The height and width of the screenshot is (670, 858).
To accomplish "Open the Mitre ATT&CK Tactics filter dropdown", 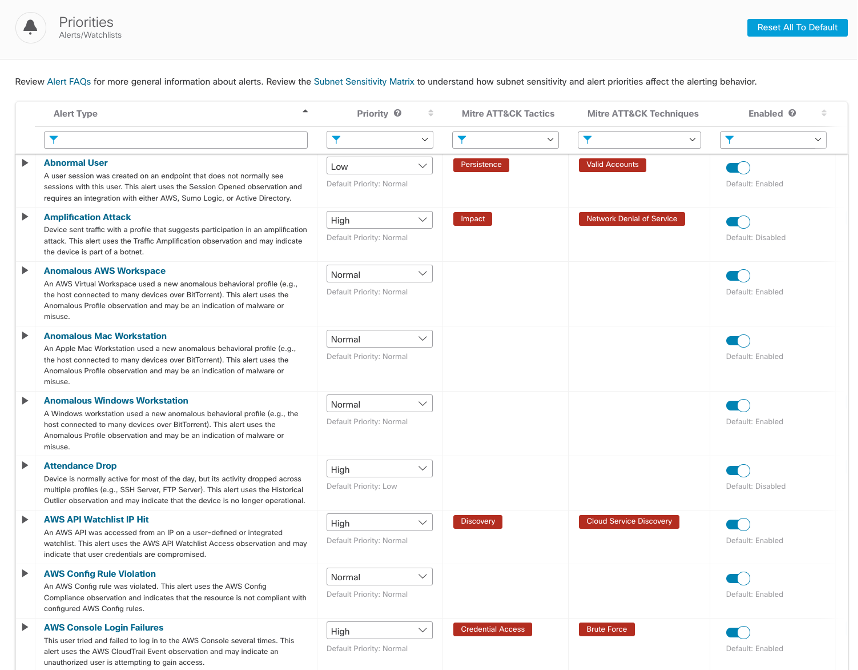I will tap(503, 140).
